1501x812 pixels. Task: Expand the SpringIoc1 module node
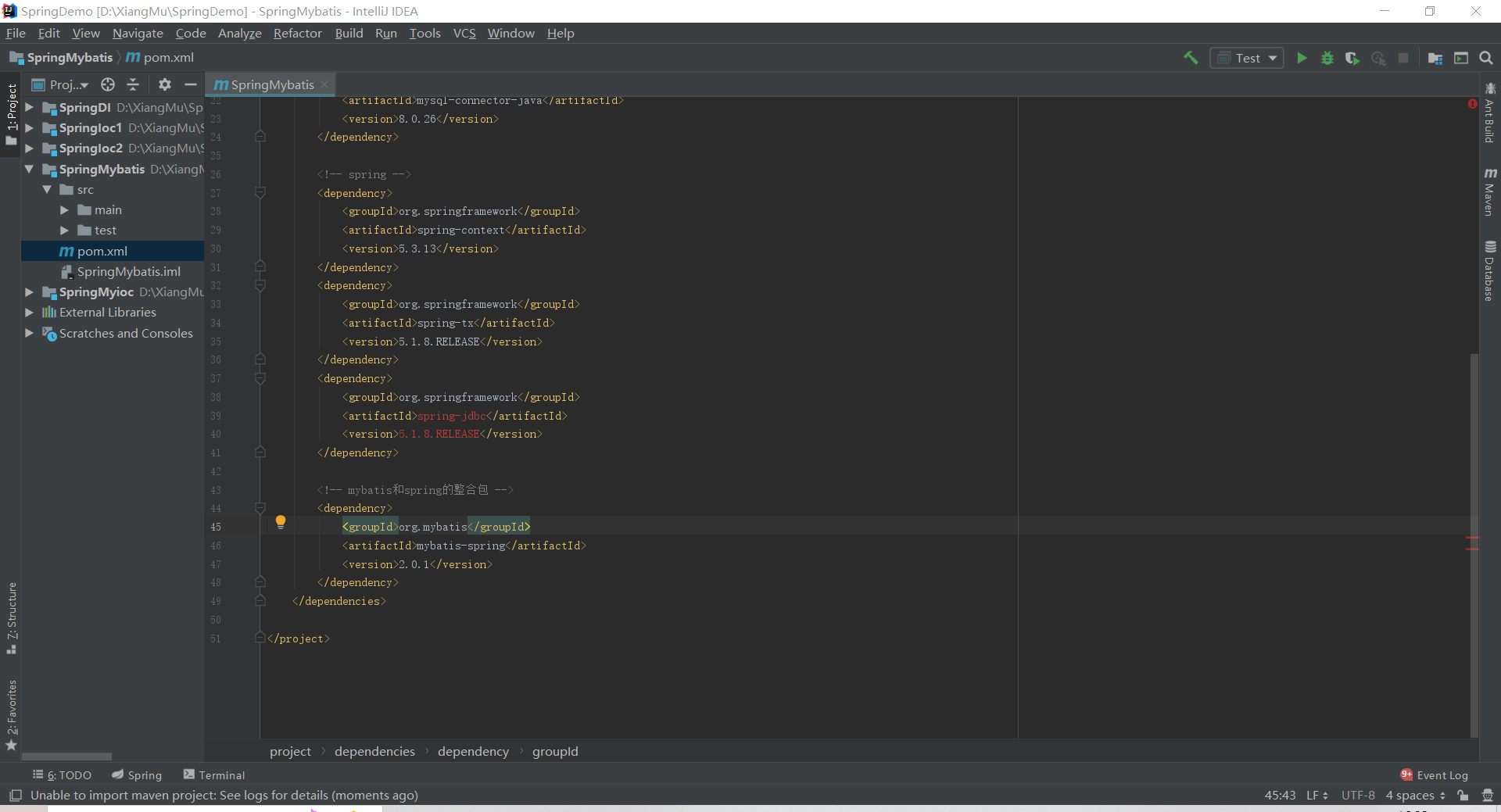(30, 127)
